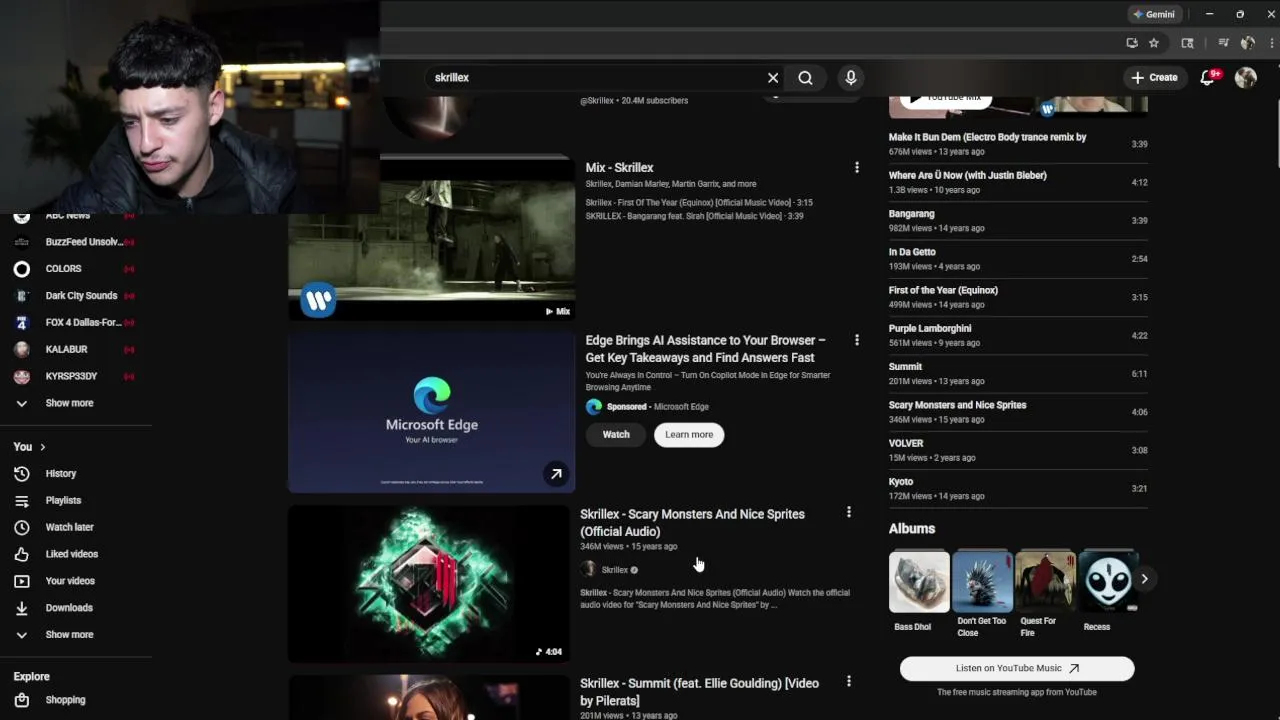Open Downloads in sidebar
Screen dimensions: 1280x720
click(x=68, y=608)
